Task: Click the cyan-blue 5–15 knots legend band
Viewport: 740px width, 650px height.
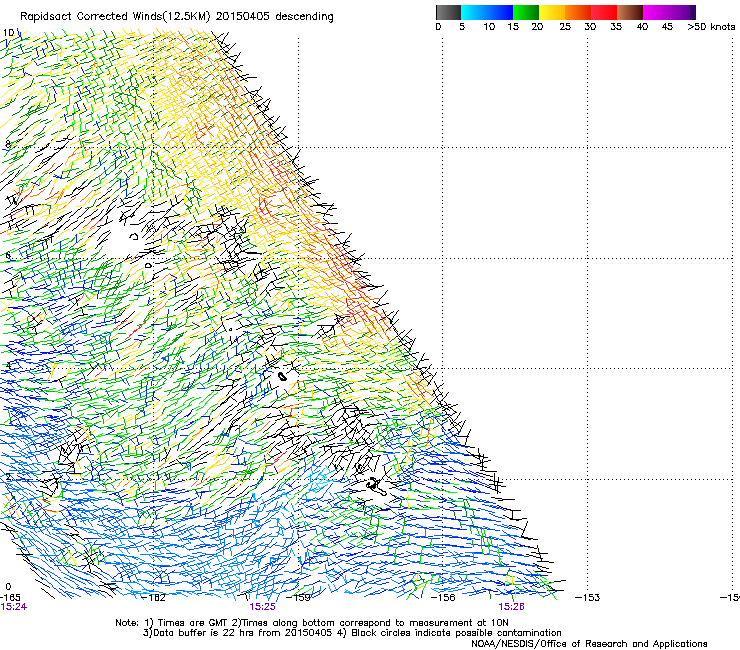Action: 487,12
